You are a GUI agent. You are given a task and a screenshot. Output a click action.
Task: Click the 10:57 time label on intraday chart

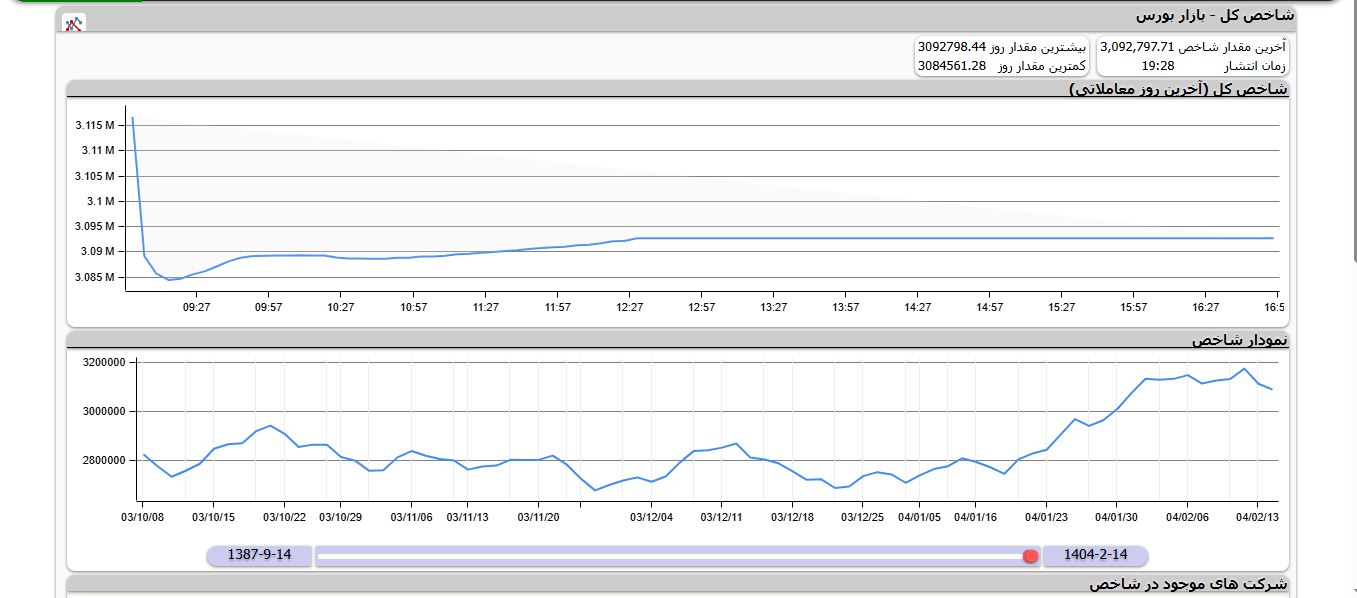413,307
